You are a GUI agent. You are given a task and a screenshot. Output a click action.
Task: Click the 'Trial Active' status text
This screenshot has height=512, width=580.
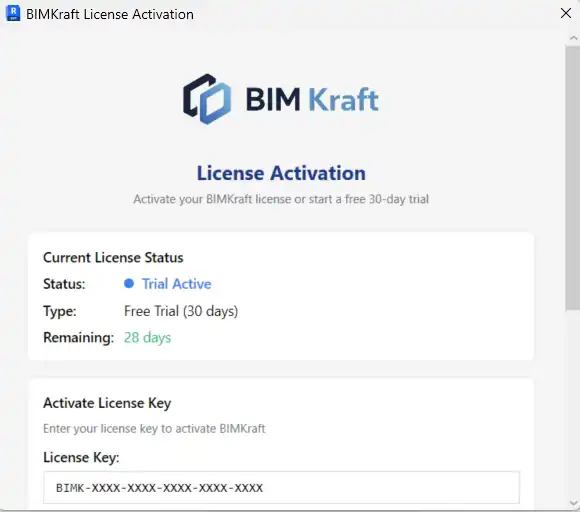coord(177,284)
